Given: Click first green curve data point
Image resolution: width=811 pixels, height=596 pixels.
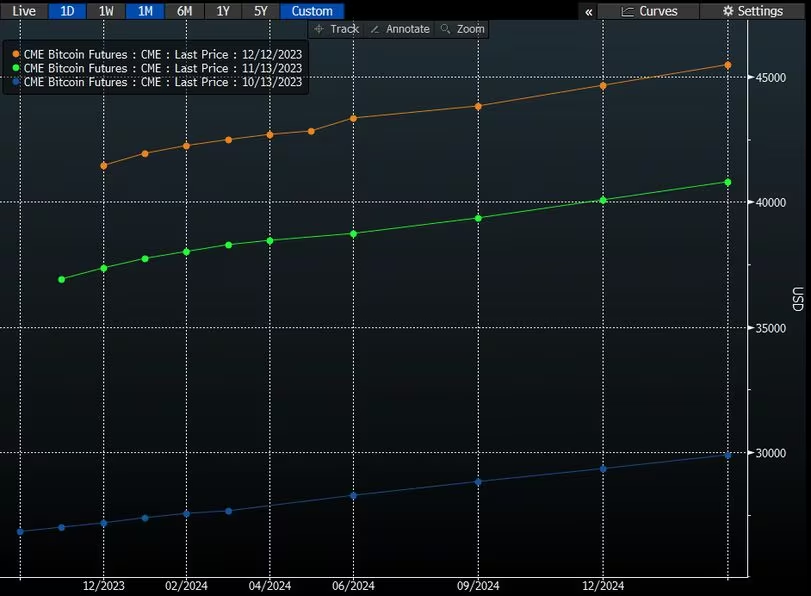Looking at the screenshot, I should pyautogui.click(x=62, y=279).
